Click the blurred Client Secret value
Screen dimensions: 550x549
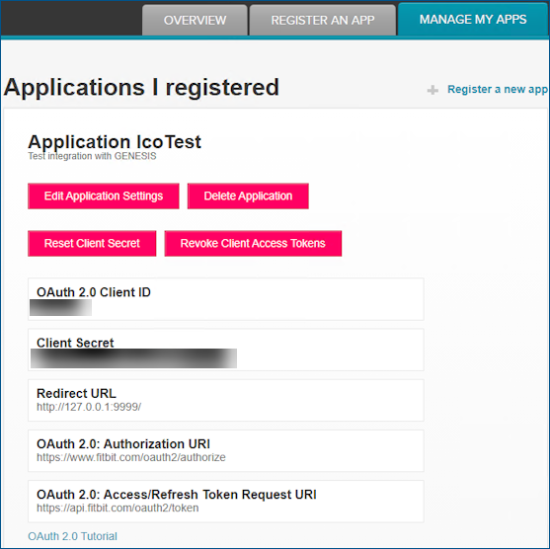[x=134, y=358]
